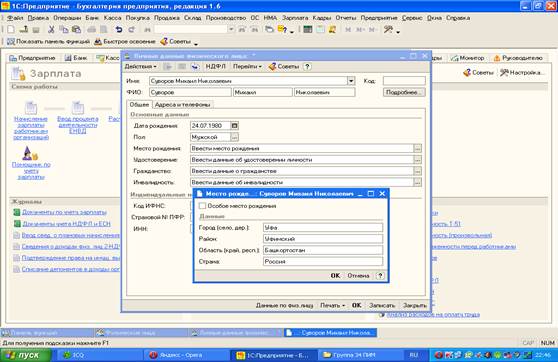
Task: Switch to the Адреса и телефоны tab
Action: 182,105
